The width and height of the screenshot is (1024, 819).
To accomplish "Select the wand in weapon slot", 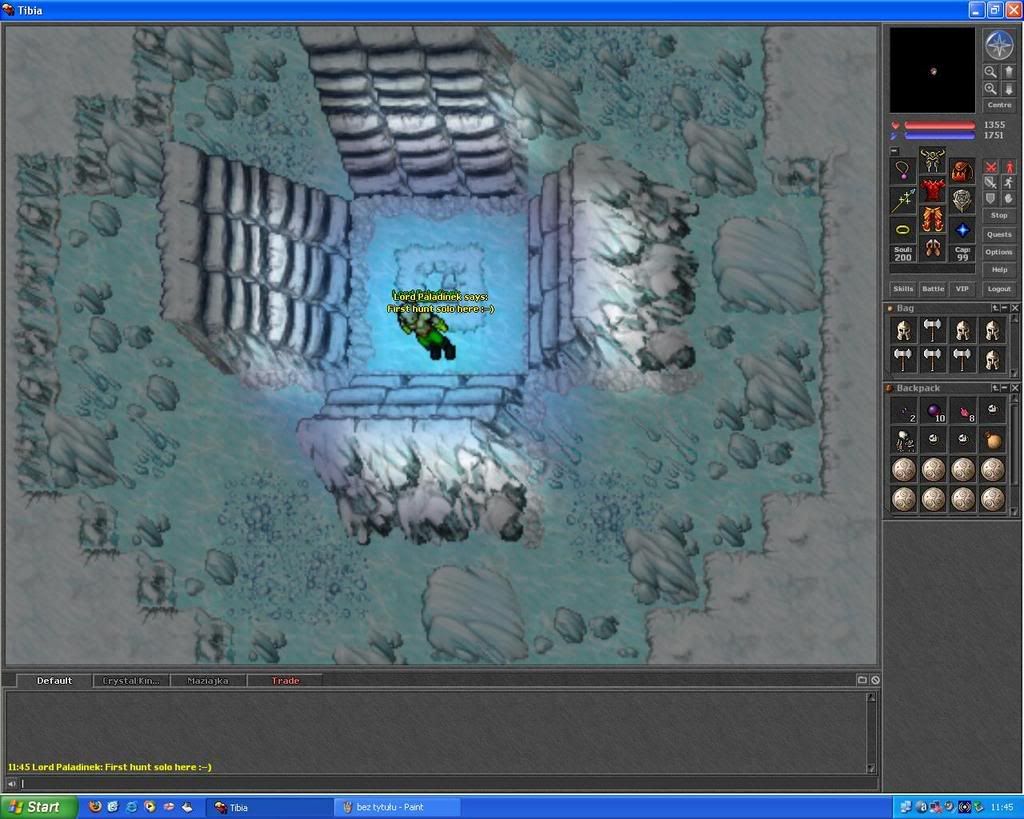I will [903, 200].
